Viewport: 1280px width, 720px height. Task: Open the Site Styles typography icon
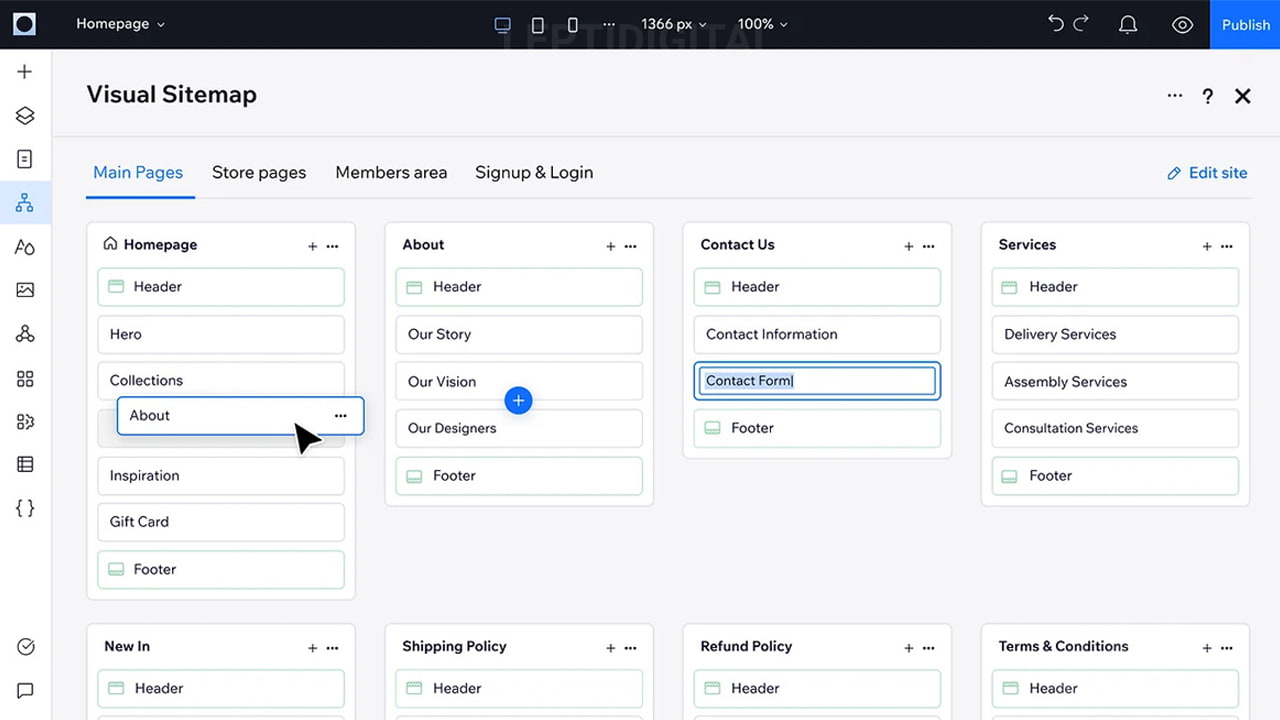coord(25,247)
